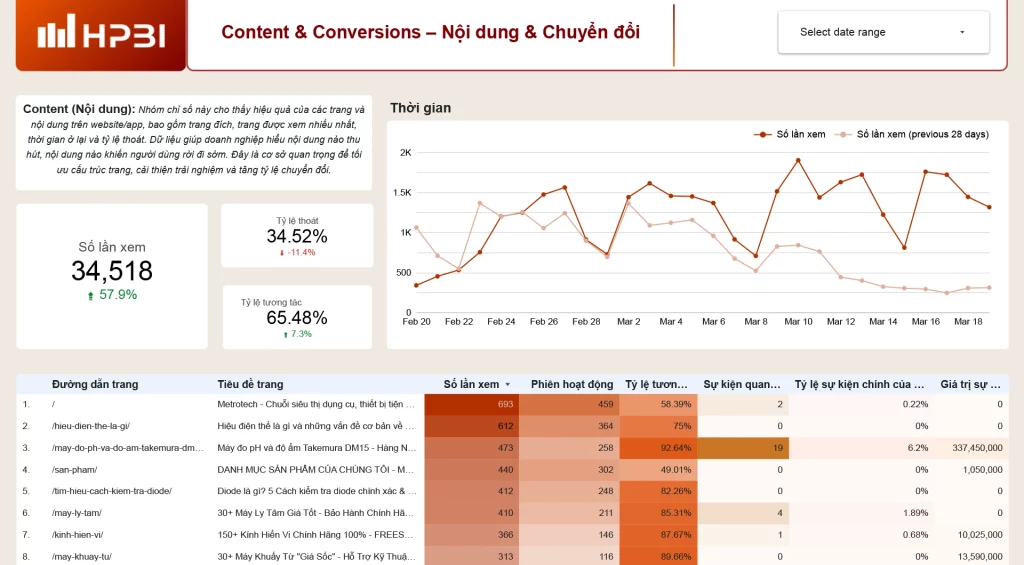This screenshot has width=1024, height=565.
Task: Select the /hieu-dien-the-la-gi/ page path row
Action: tap(91, 426)
